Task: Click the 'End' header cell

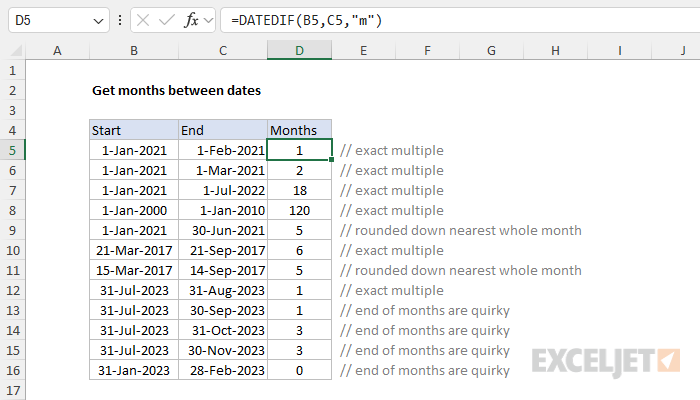Action: tap(223, 130)
